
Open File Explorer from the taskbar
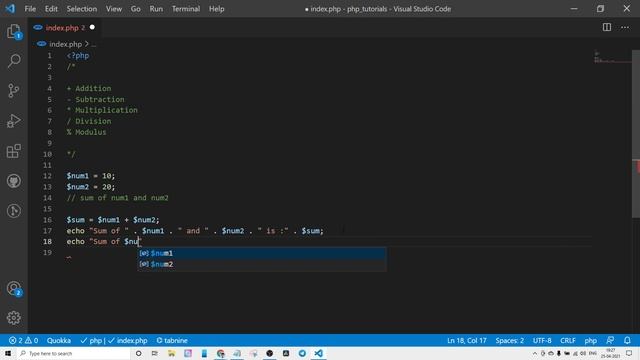coord(171,353)
